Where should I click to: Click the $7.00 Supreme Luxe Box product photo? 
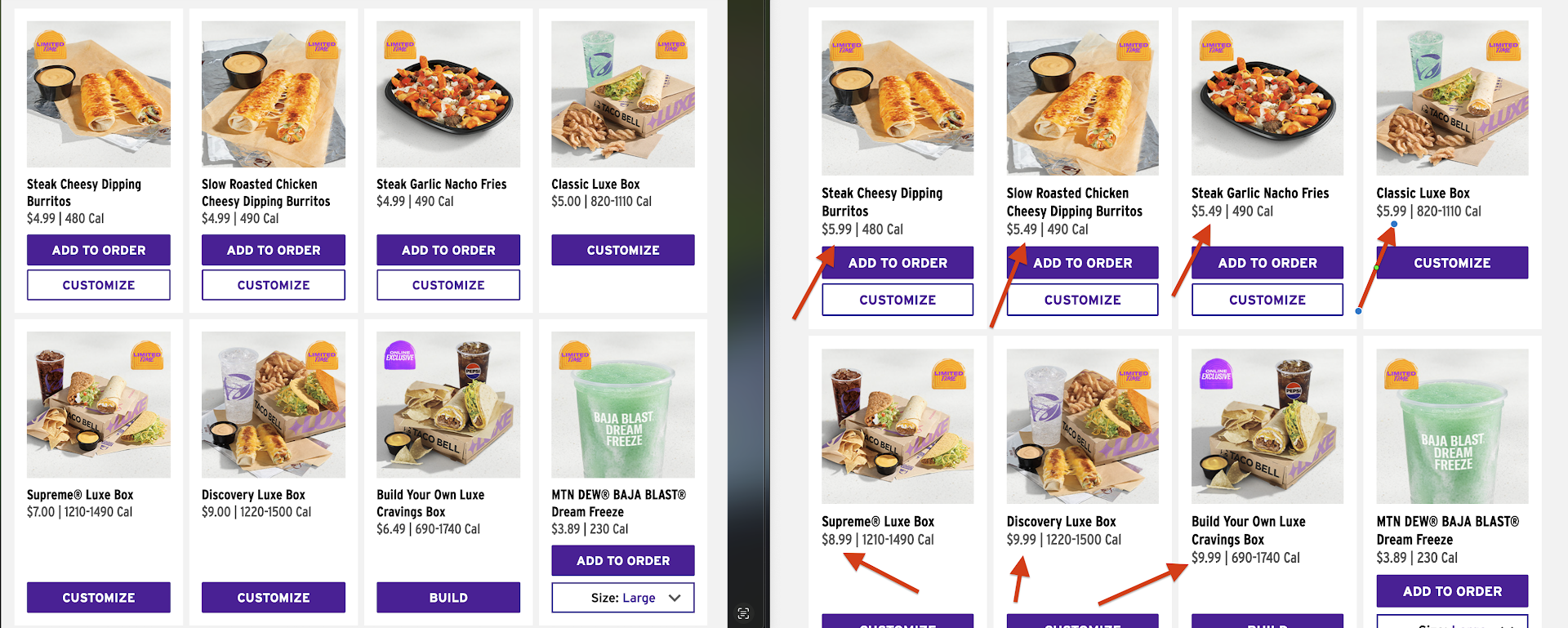(x=99, y=404)
